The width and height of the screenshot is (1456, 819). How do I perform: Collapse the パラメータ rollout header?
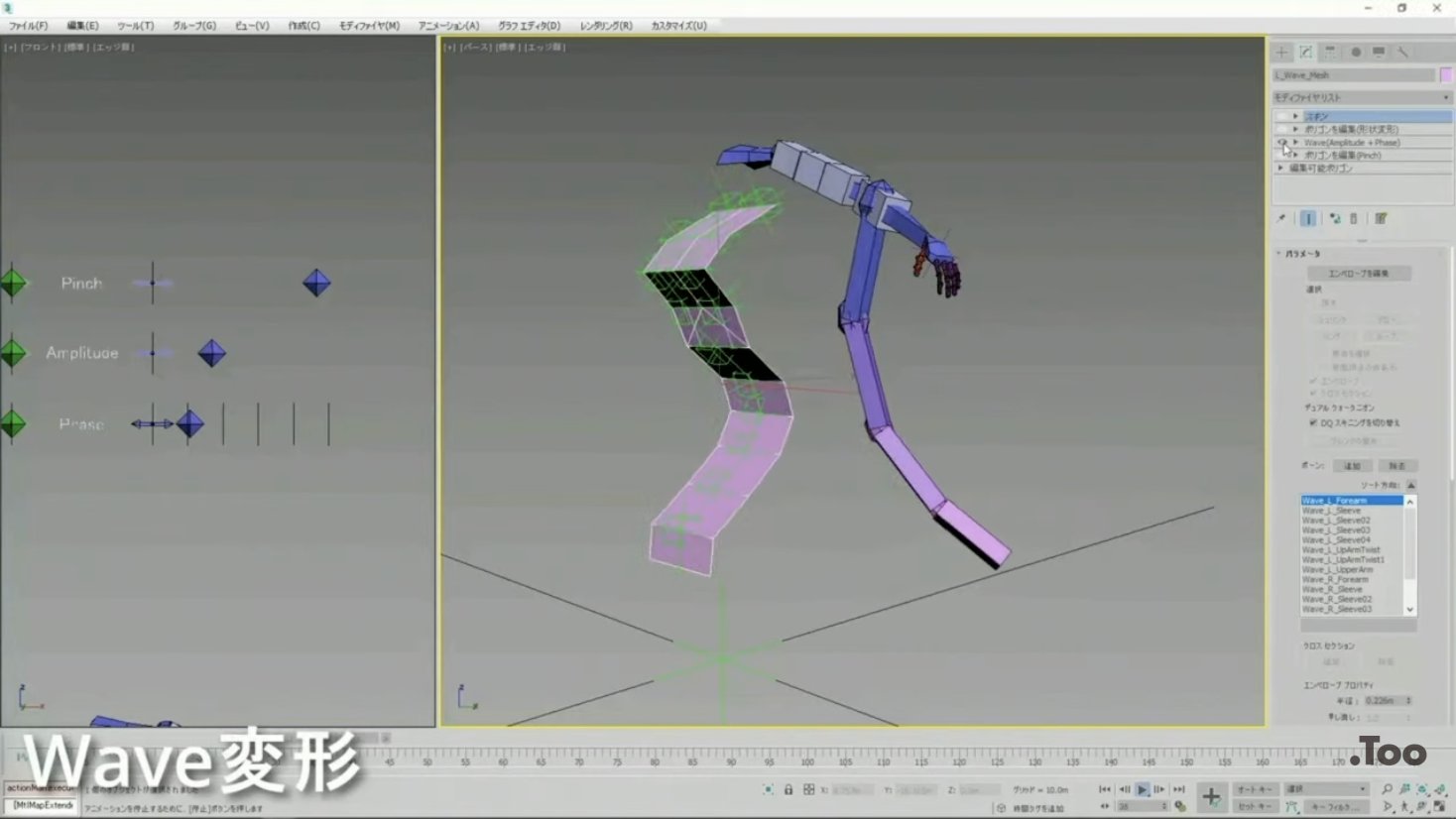pyautogui.click(x=1302, y=254)
